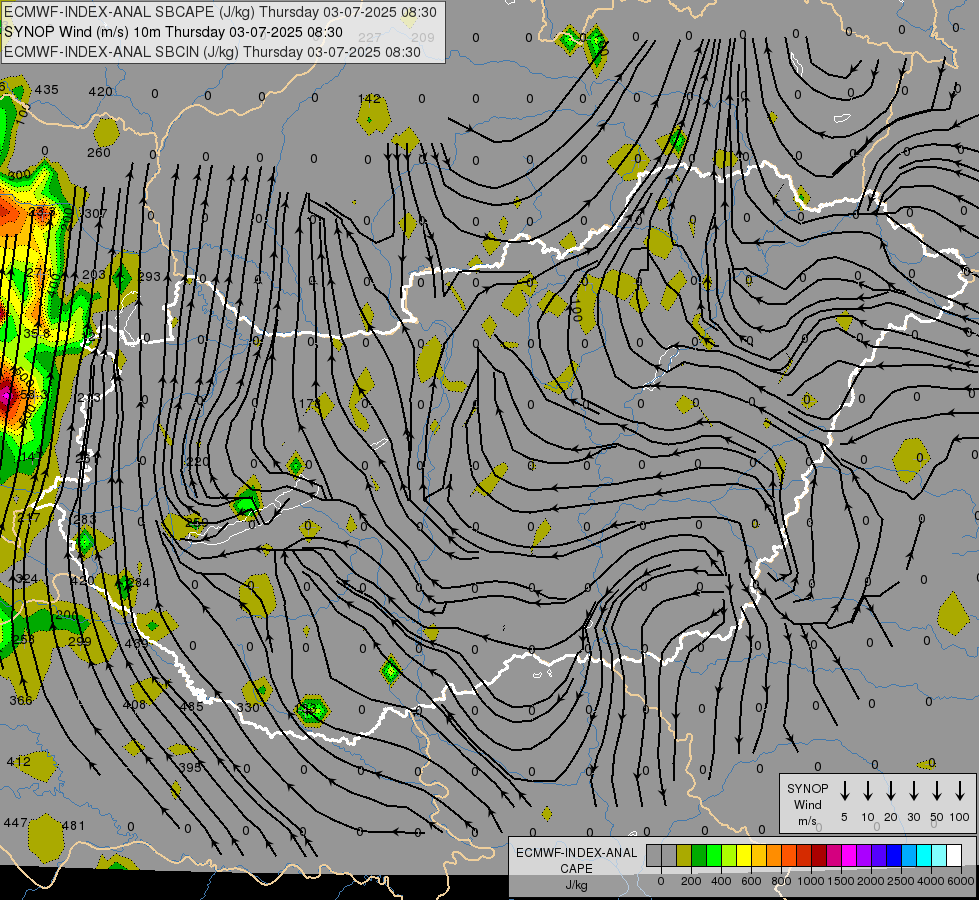The width and height of the screenshot is (979, 900).
Task: Select the pure blue CAPE legend swatch
Action: [x=893, y=855]
